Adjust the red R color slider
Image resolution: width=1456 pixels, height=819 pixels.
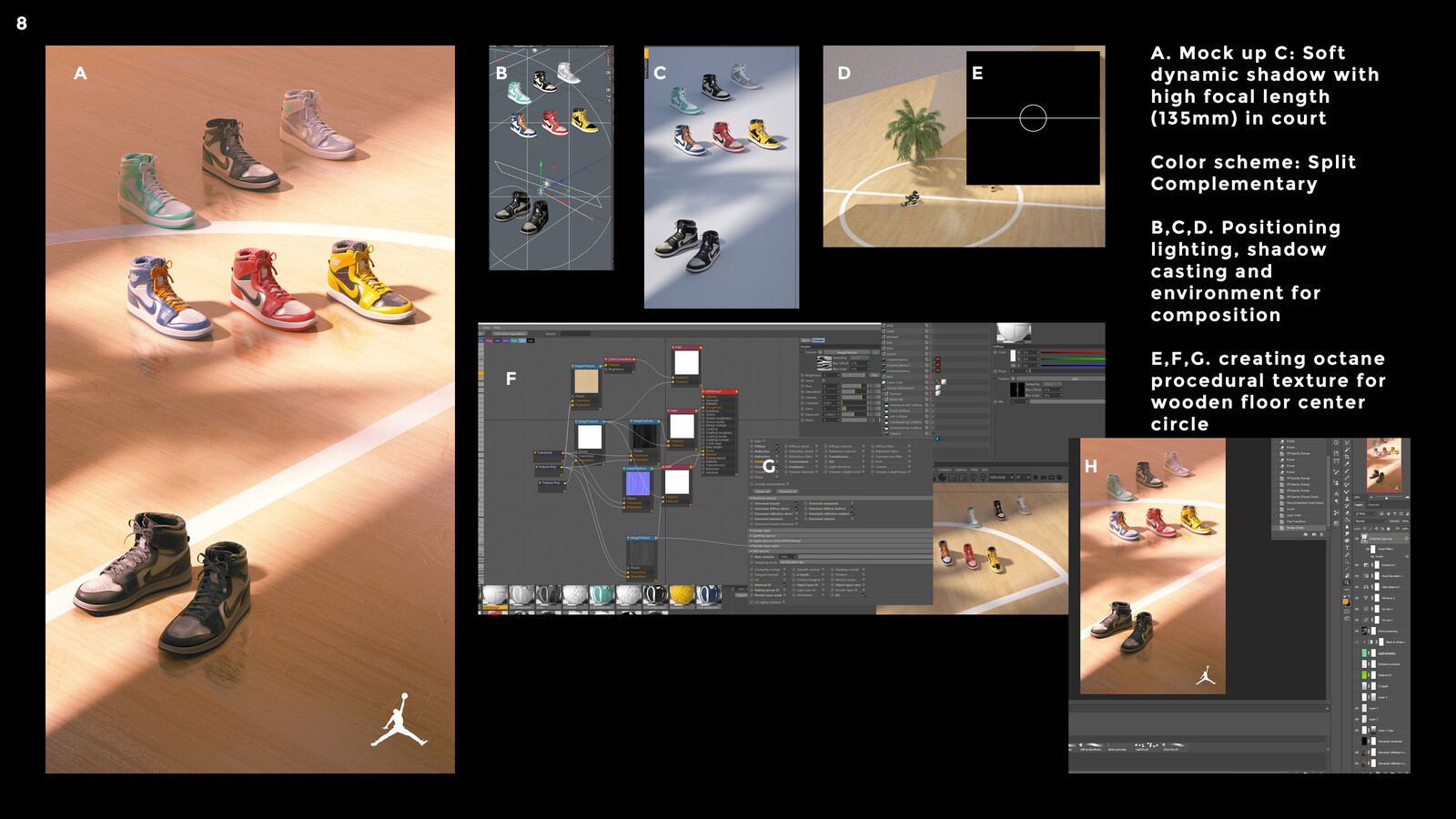coord(1073,352)
